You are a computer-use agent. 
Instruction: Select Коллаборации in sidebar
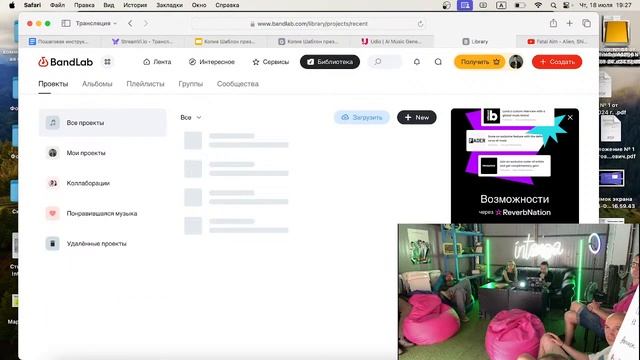pos(102,183)
